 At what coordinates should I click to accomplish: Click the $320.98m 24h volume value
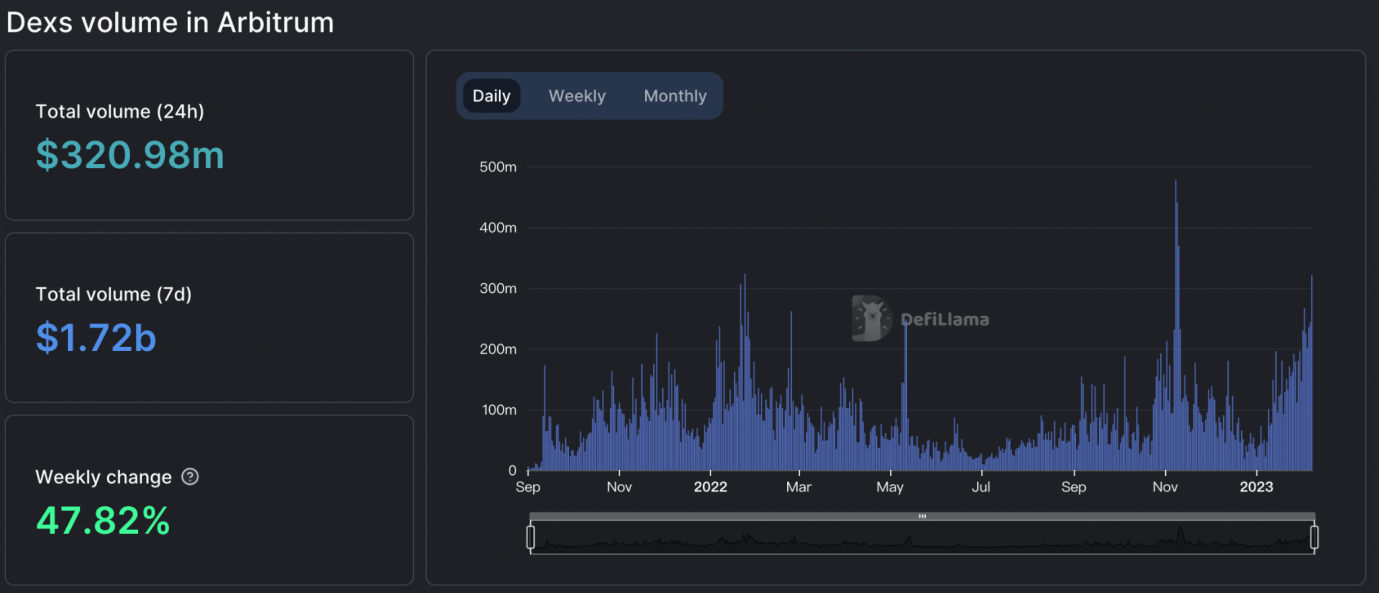pos(130,155)
